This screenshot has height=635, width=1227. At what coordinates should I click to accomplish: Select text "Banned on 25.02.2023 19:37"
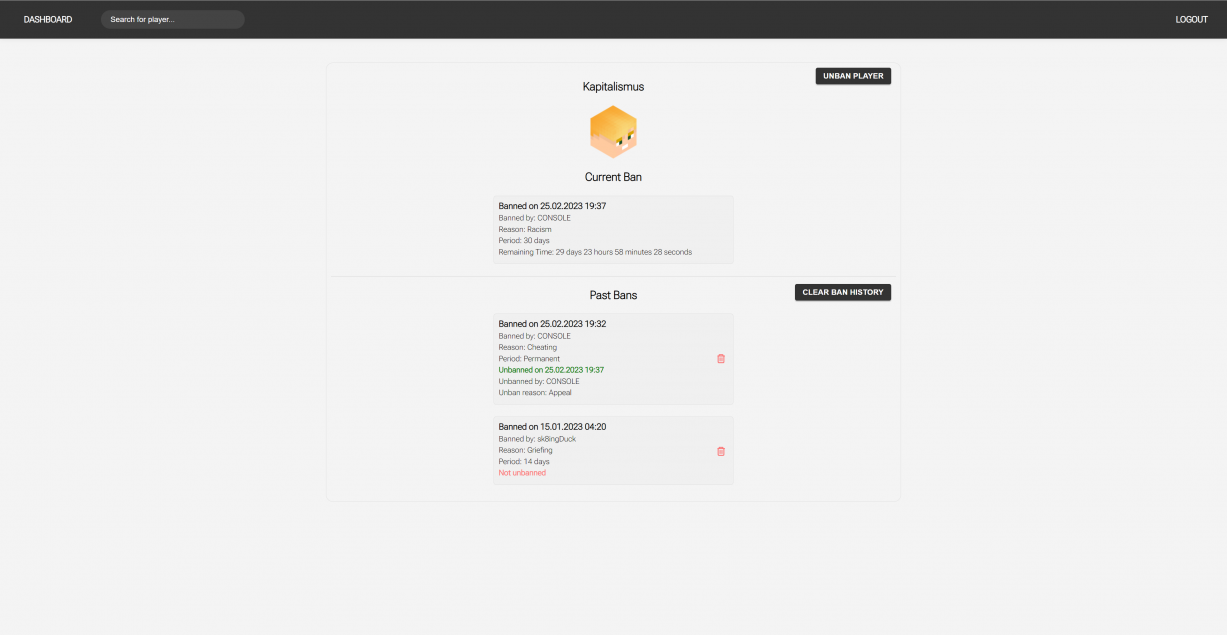(x=552, y=206)
